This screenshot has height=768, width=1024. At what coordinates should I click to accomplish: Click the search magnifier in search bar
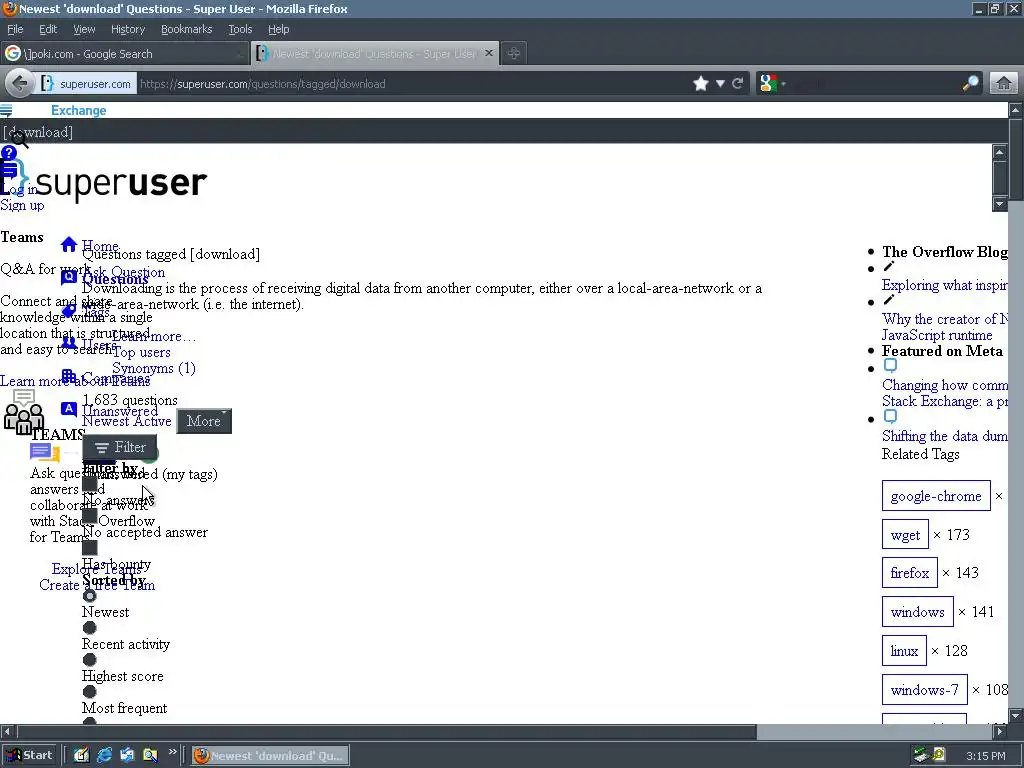(x=970, y=84)
